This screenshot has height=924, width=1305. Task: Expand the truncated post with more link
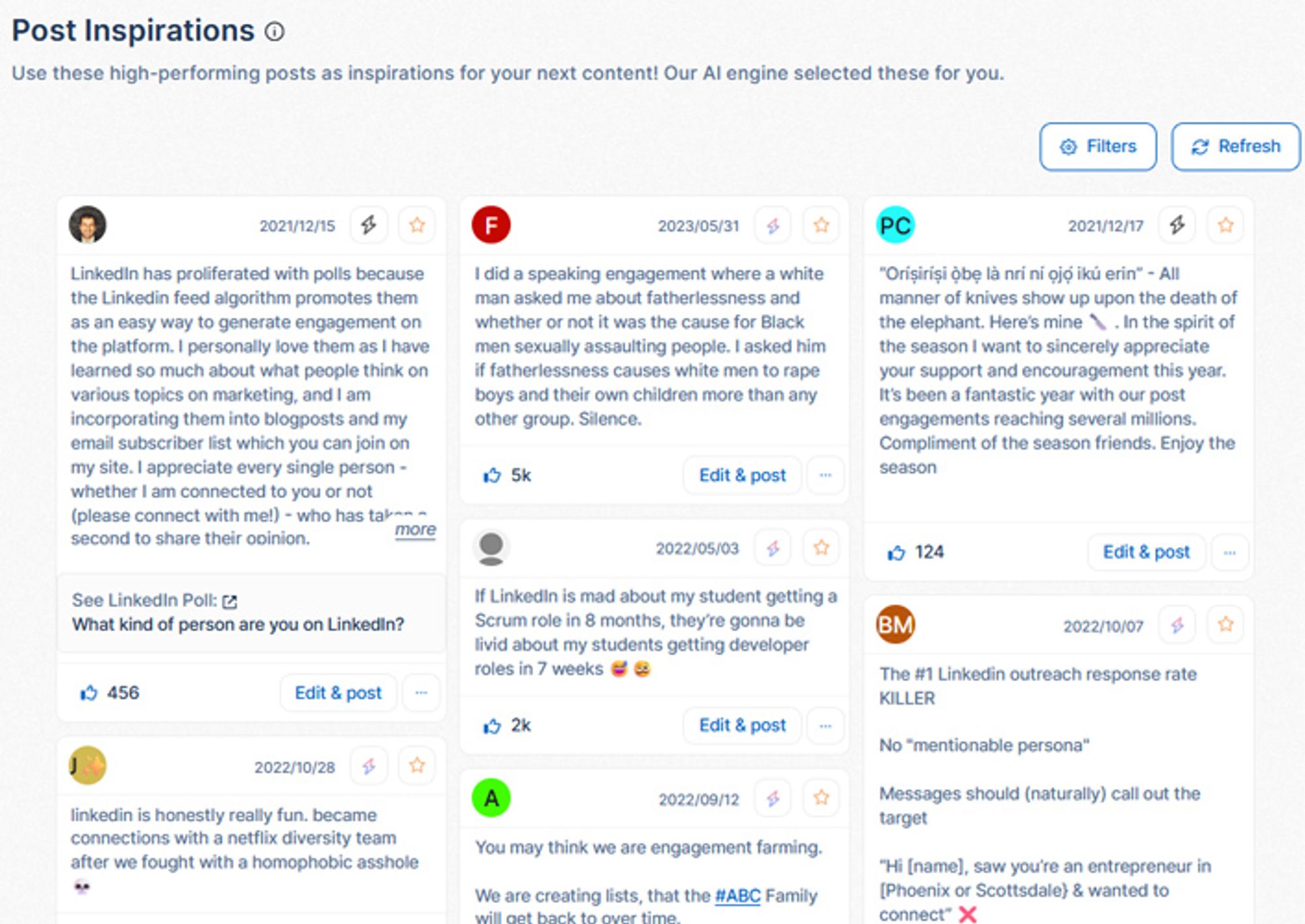(x=416, y=529)
